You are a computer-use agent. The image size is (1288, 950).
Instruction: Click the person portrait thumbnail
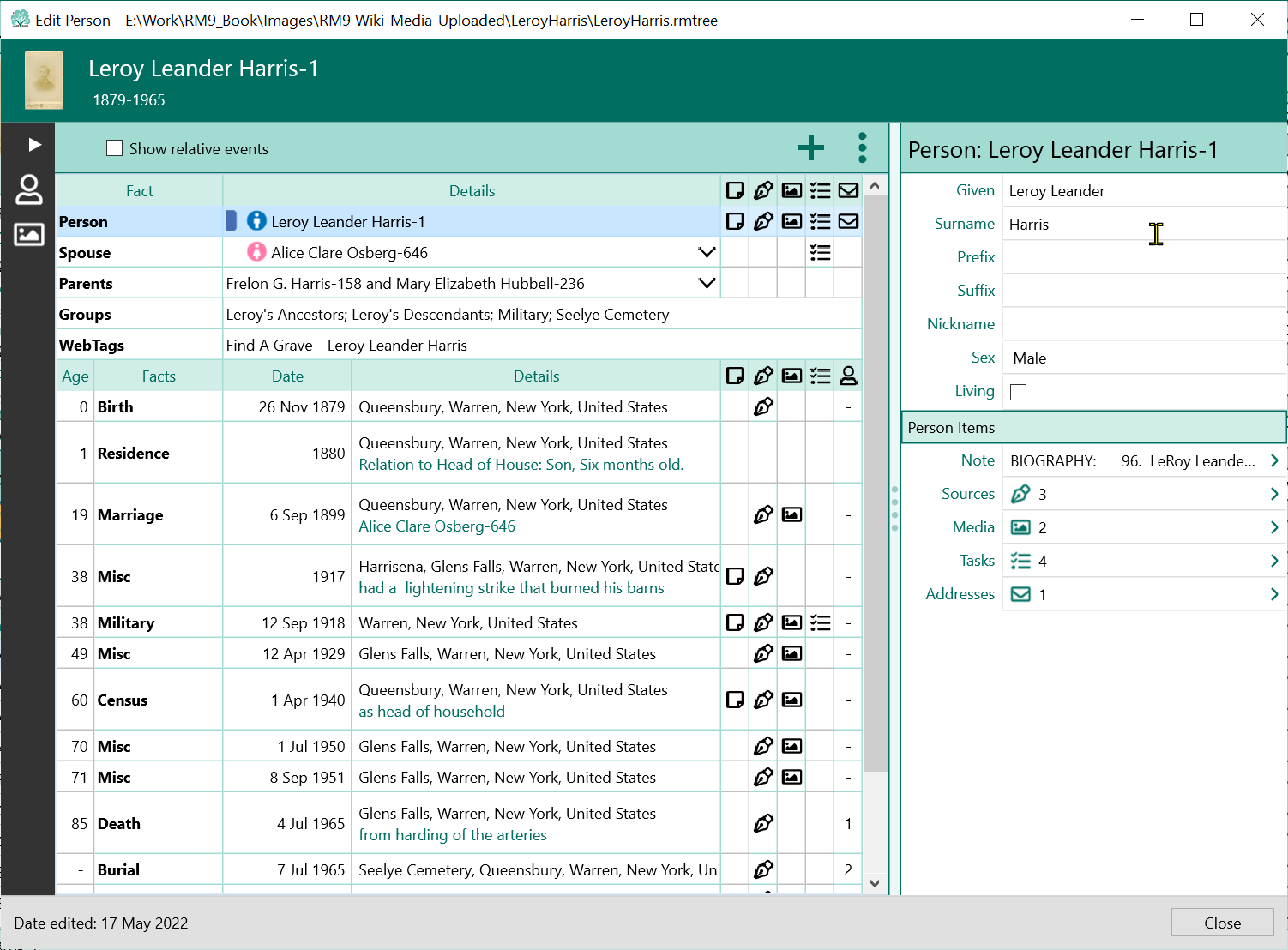[44, 81]
